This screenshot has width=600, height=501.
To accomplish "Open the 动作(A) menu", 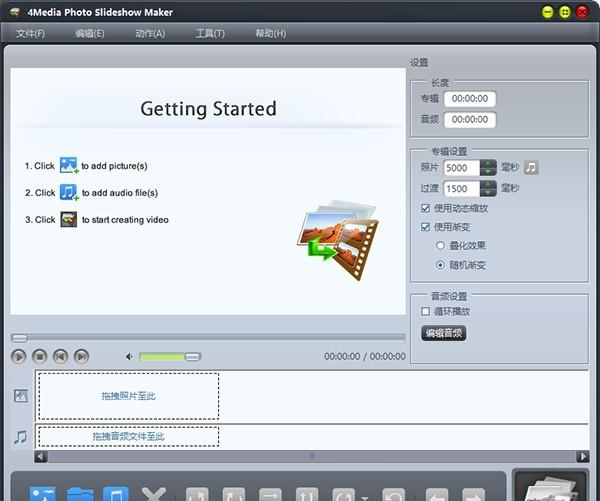I will [150, 34].
